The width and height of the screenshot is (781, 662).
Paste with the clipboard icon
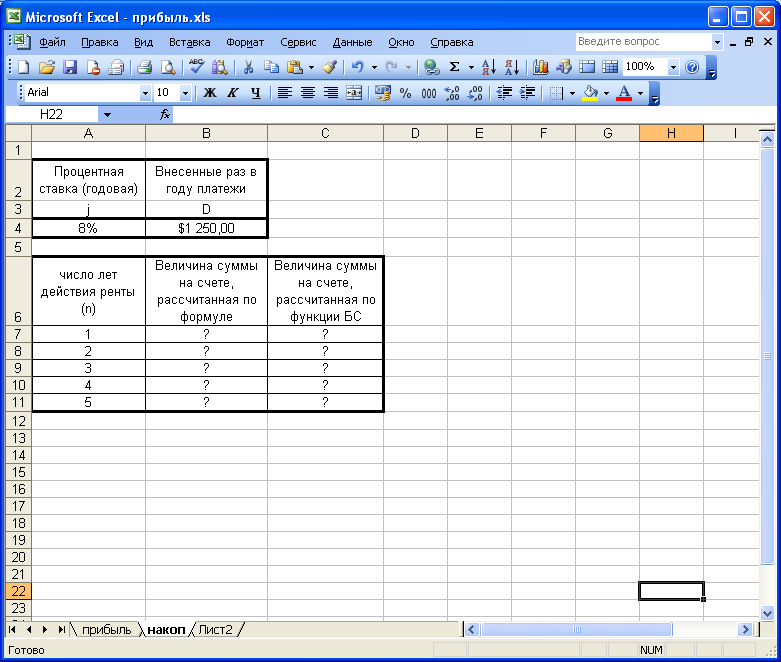295,67
